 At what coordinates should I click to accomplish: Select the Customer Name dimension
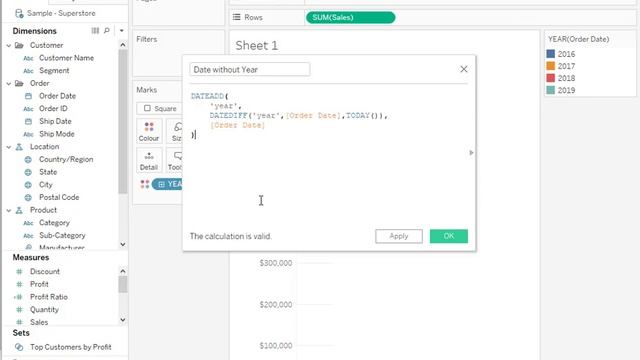pos(66,58)
